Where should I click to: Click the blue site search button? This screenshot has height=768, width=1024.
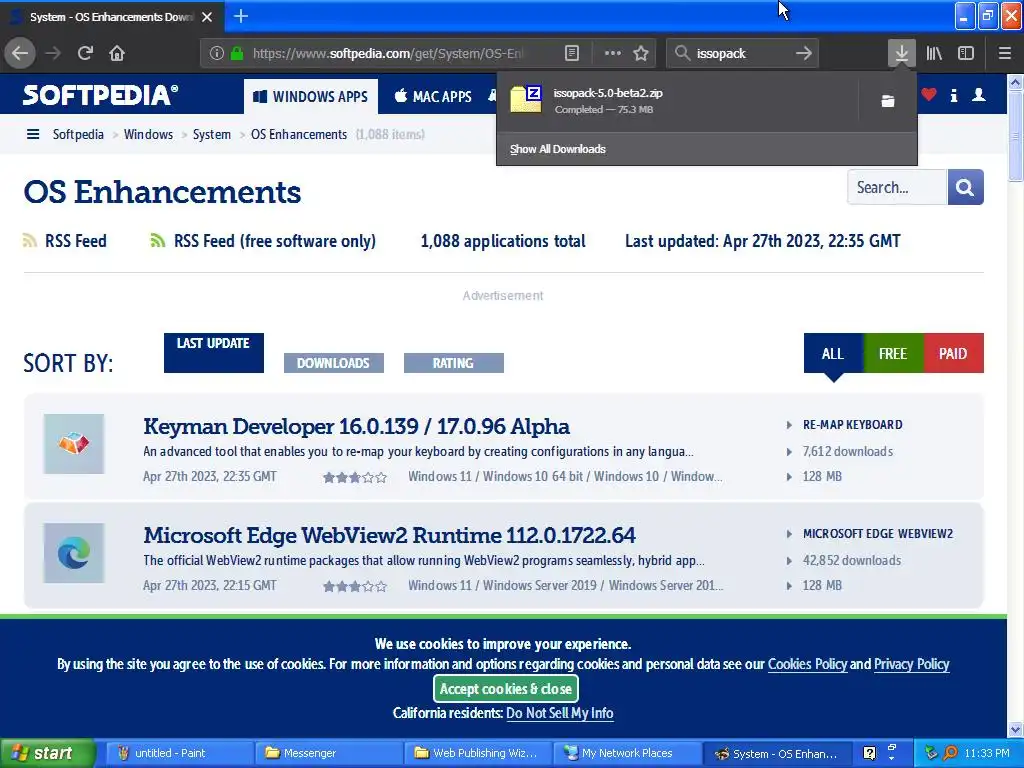click(965, 187)
